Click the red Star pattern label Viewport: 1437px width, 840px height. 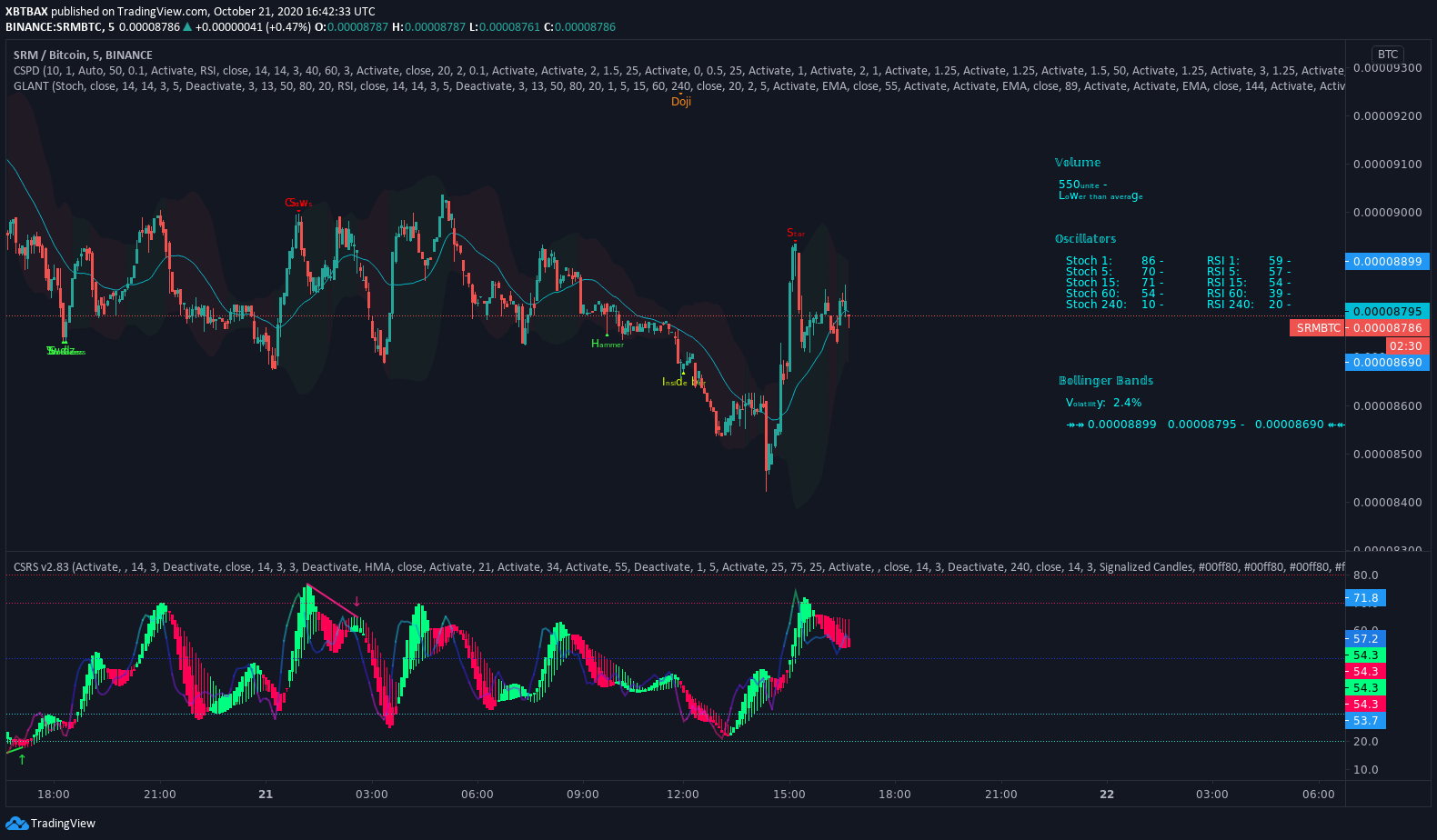(796, 234)
